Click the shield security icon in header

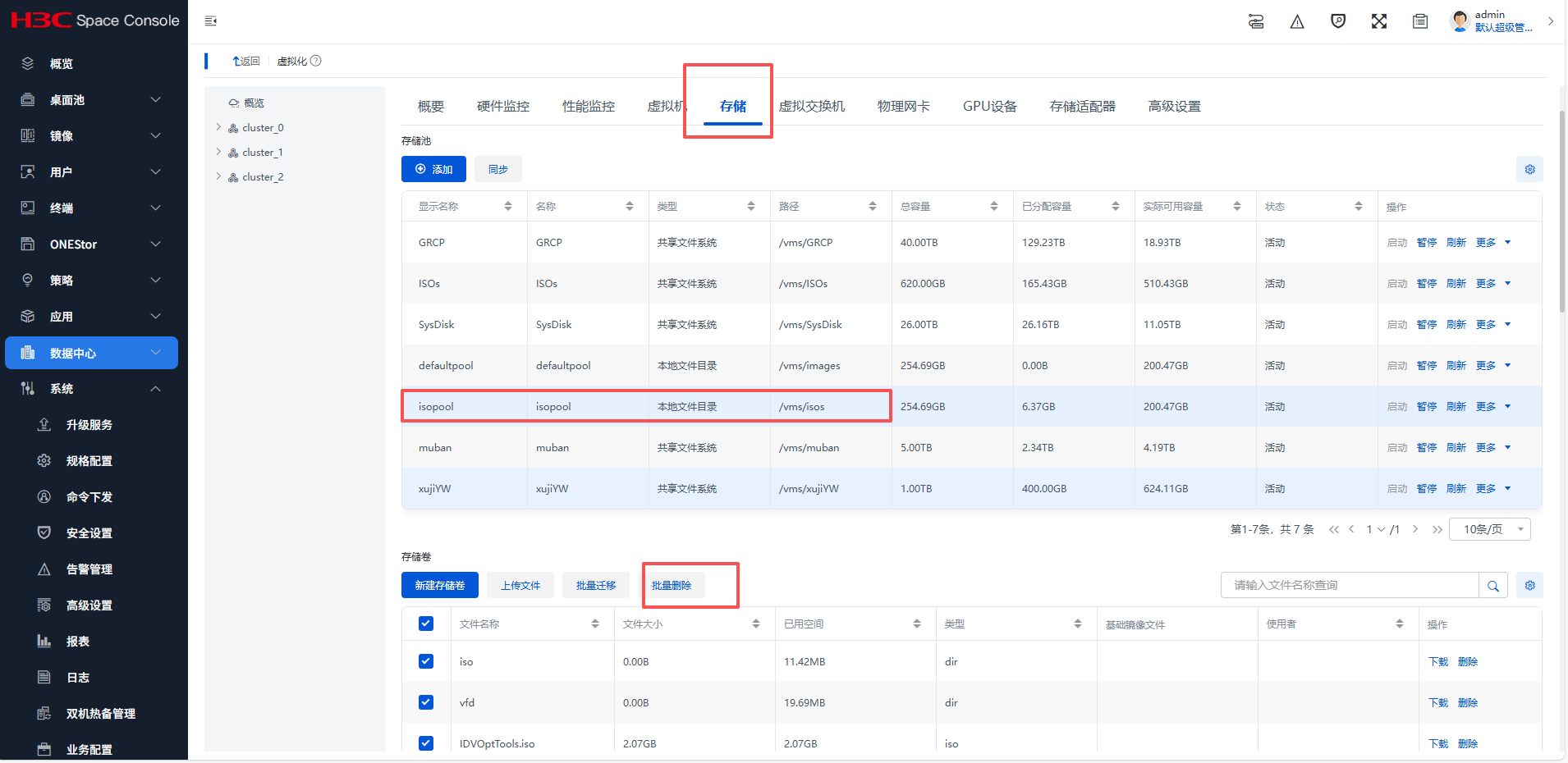tap(1338, 22)
